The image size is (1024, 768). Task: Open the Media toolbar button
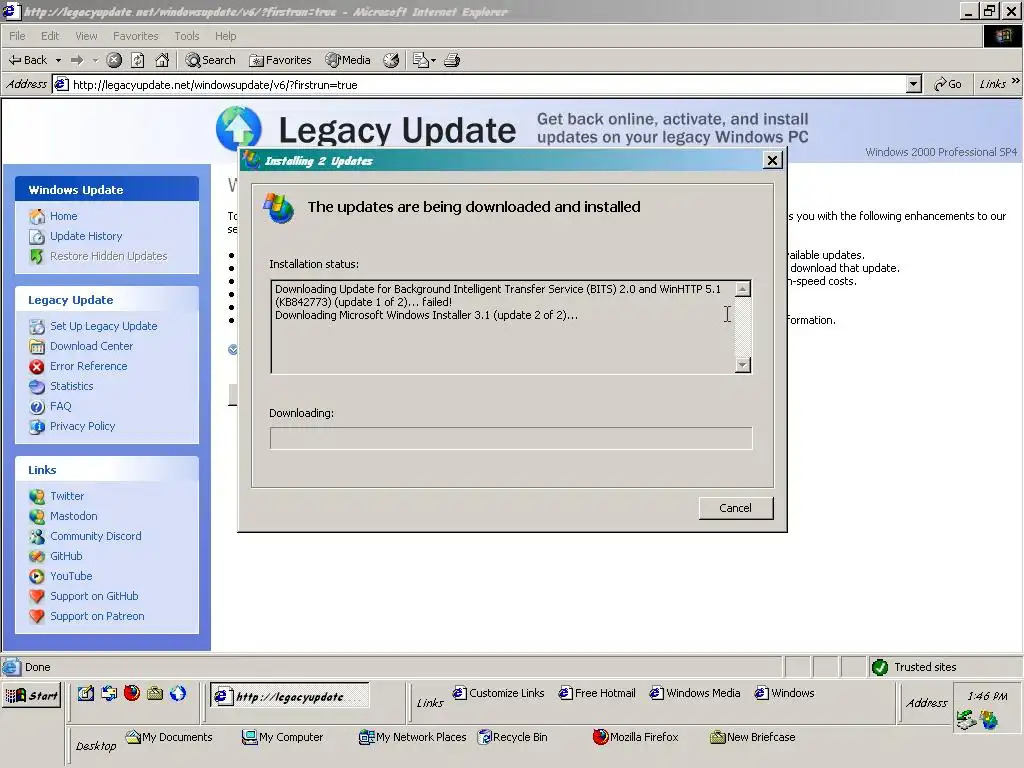[348, 60]
